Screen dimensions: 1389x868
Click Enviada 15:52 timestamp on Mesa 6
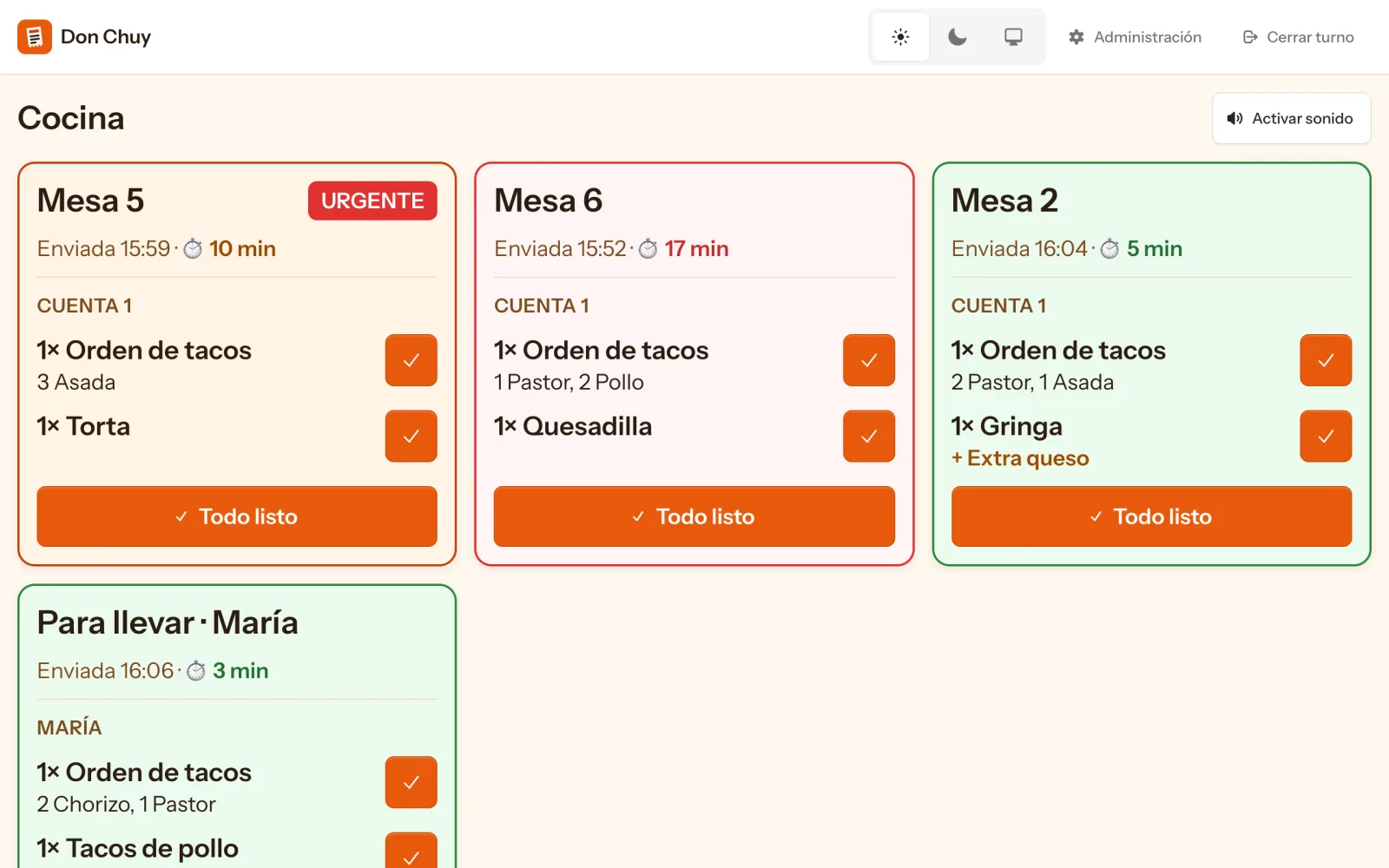pos(560,249)
